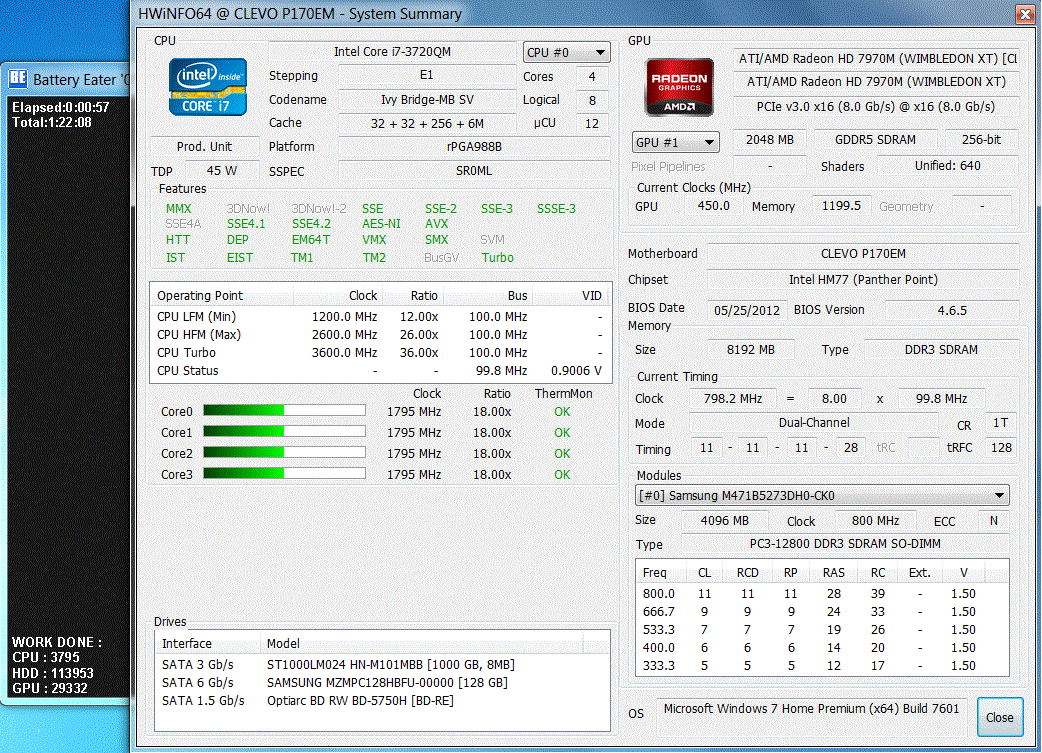Select the CPU LFM (Min) row

379,316
